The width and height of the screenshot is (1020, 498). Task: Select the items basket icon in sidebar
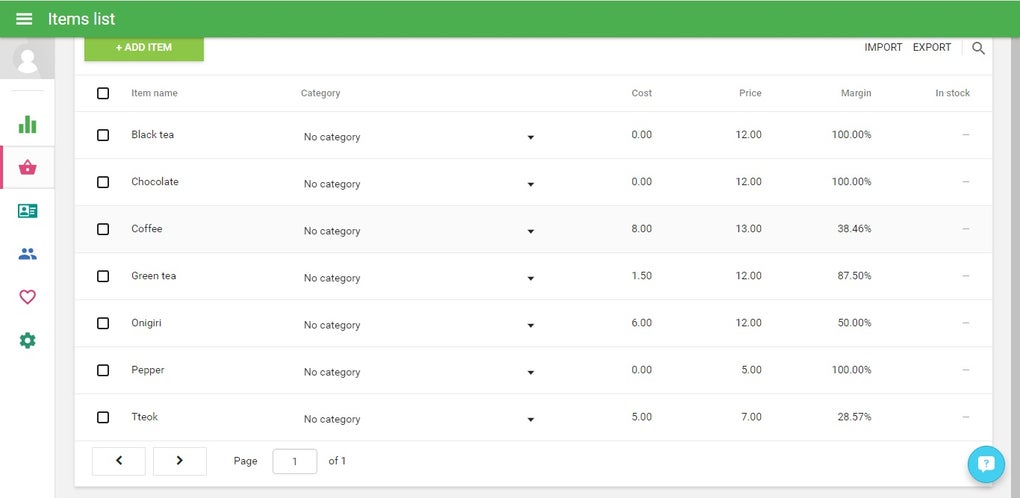pos(27,167)
